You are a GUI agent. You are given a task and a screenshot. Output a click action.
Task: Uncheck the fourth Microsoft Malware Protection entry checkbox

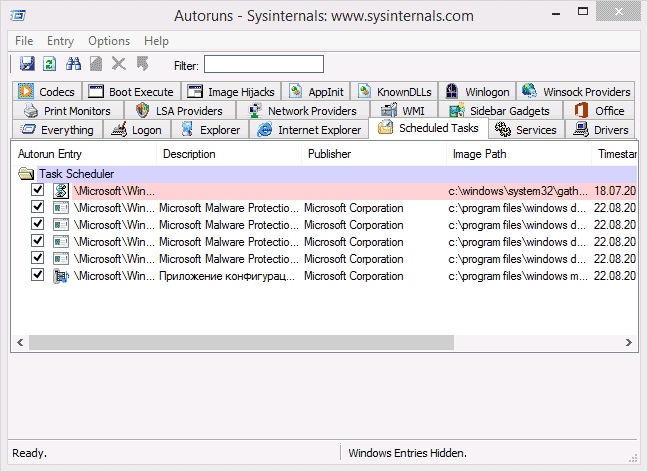tap(38, 257)
